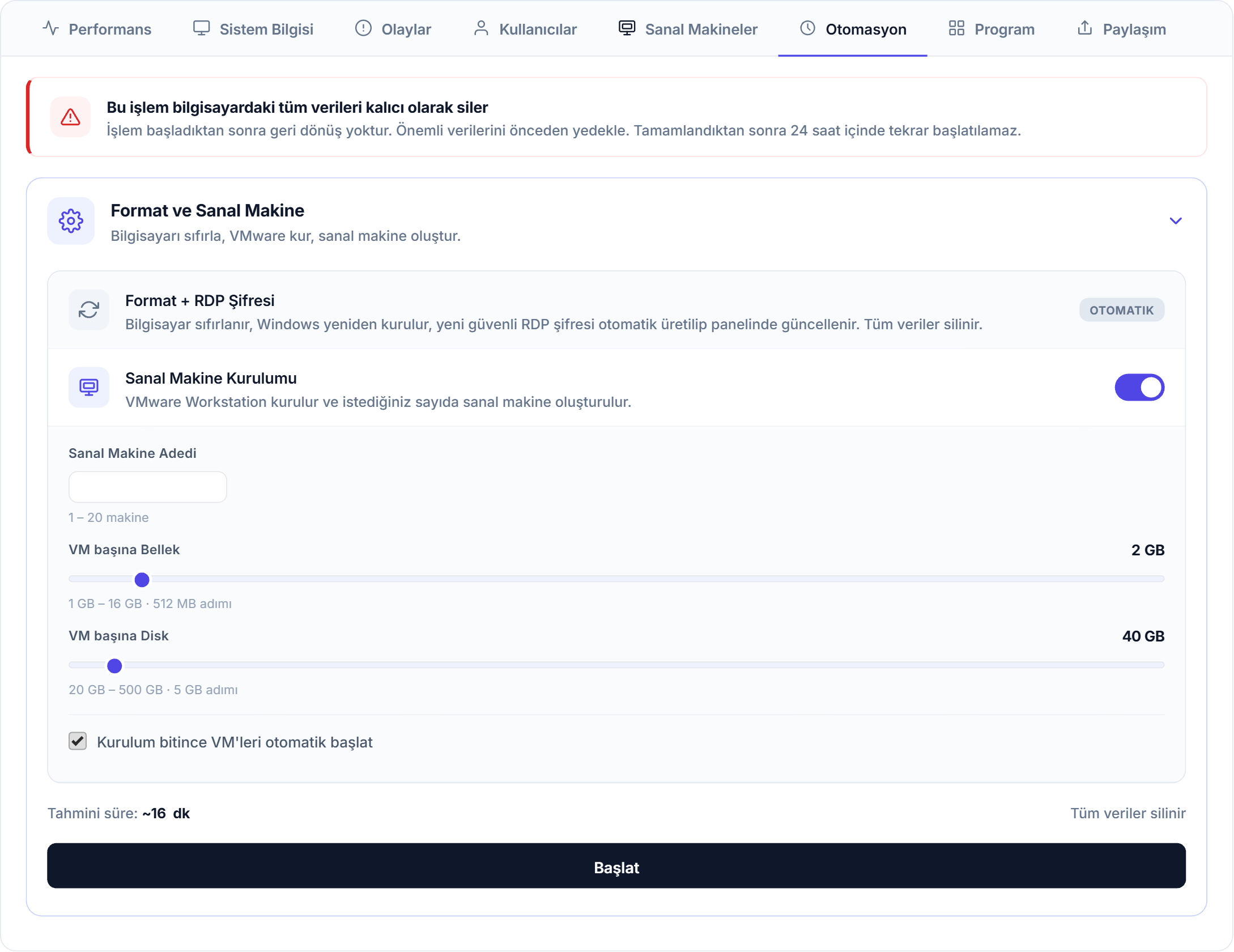Click the gear icon beside Format ve Sanal Makine
1234x952 pixels.
(71, 221)
